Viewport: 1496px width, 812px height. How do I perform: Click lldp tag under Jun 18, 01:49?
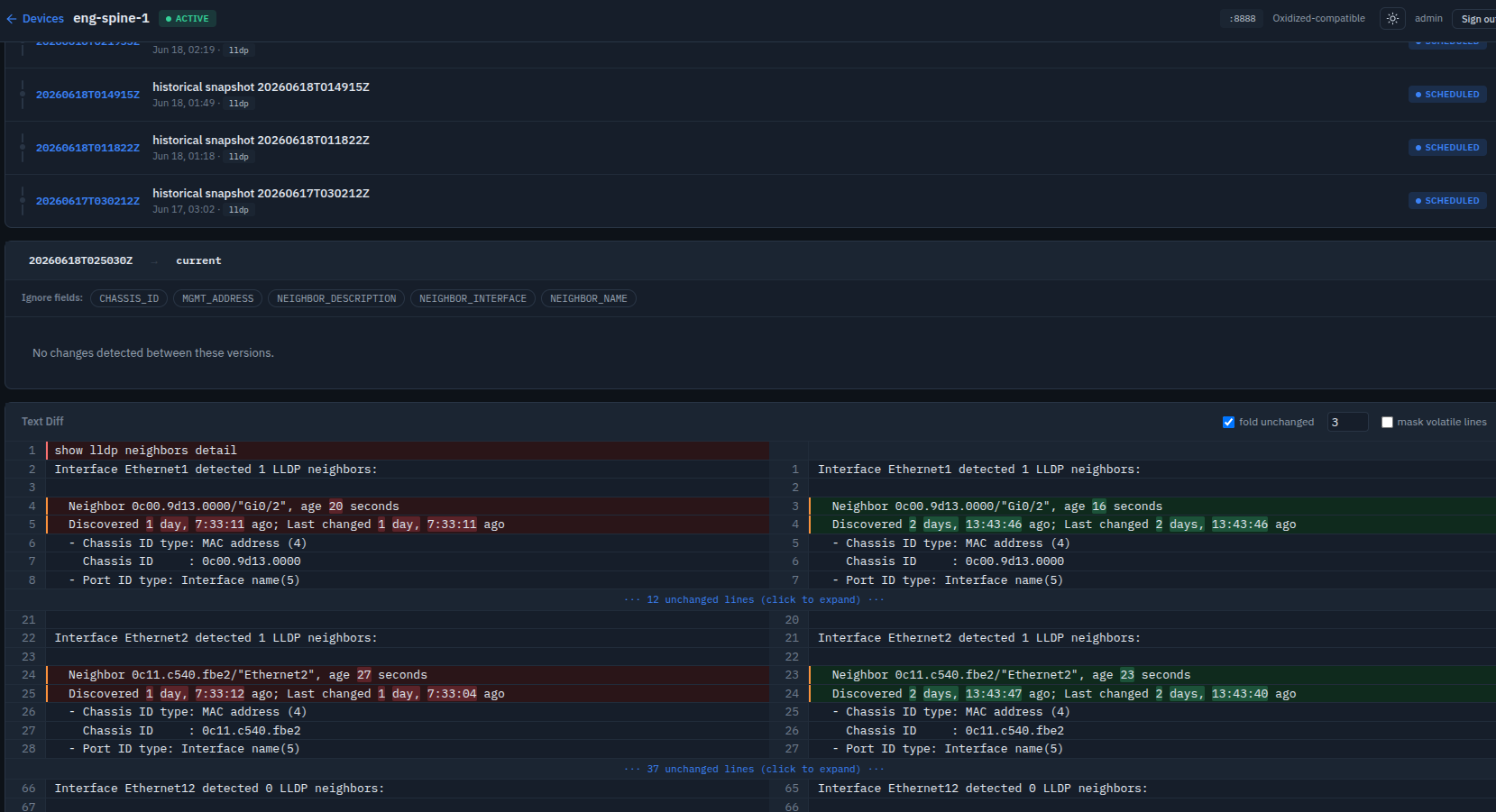click(239, 104)
